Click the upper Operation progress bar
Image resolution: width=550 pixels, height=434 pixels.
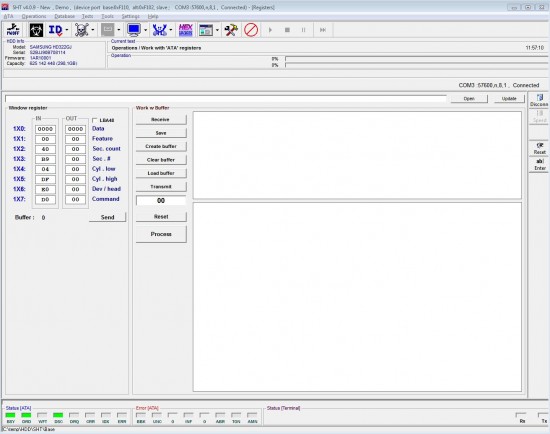[417, 59]
